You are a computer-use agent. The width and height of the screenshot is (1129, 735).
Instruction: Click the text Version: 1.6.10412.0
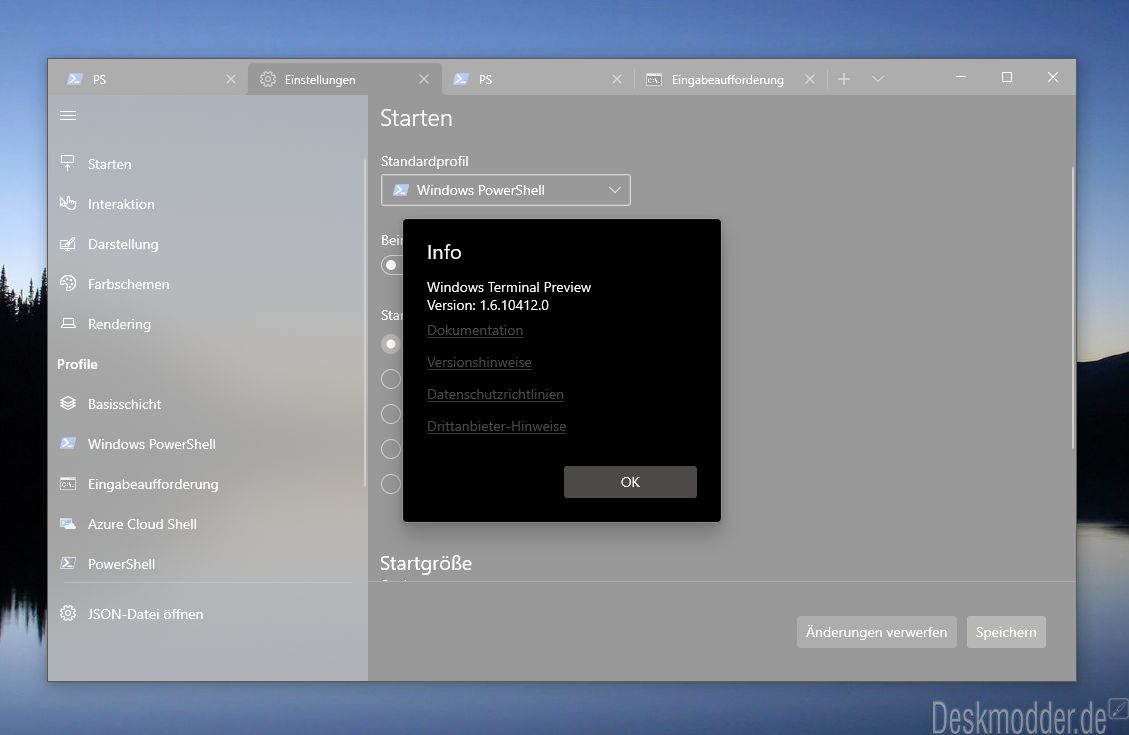pos(487,305)
